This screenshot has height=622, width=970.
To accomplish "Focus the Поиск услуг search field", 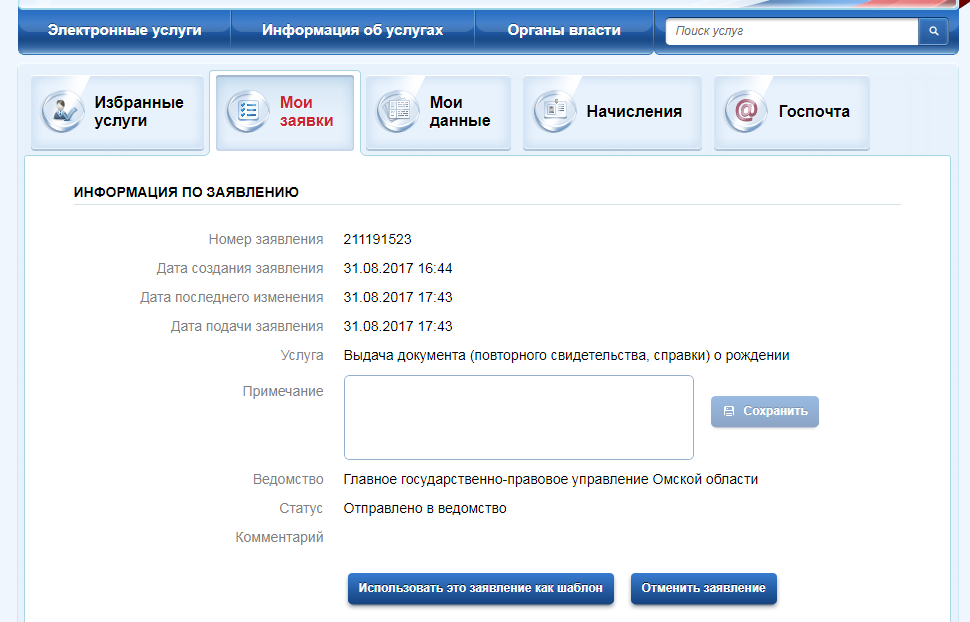I will coord(792,32).
